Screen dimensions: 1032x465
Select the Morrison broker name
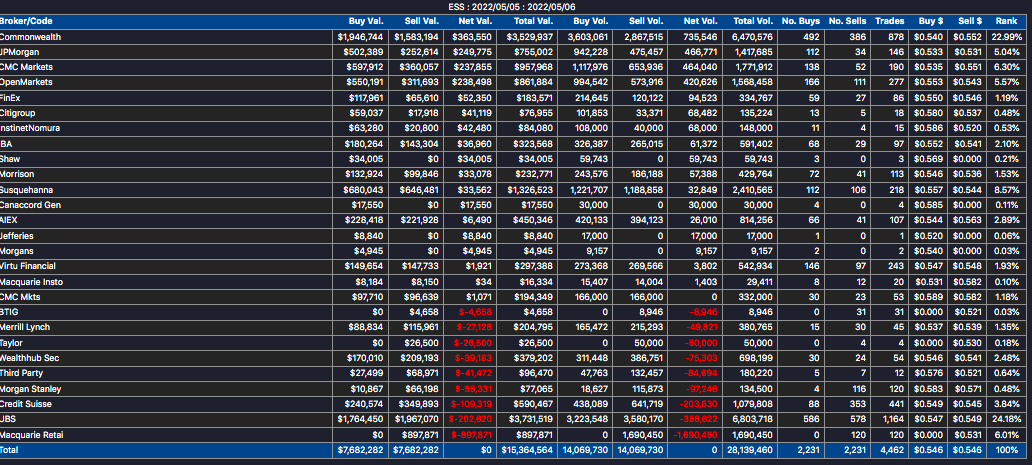(x=17, y=174)
